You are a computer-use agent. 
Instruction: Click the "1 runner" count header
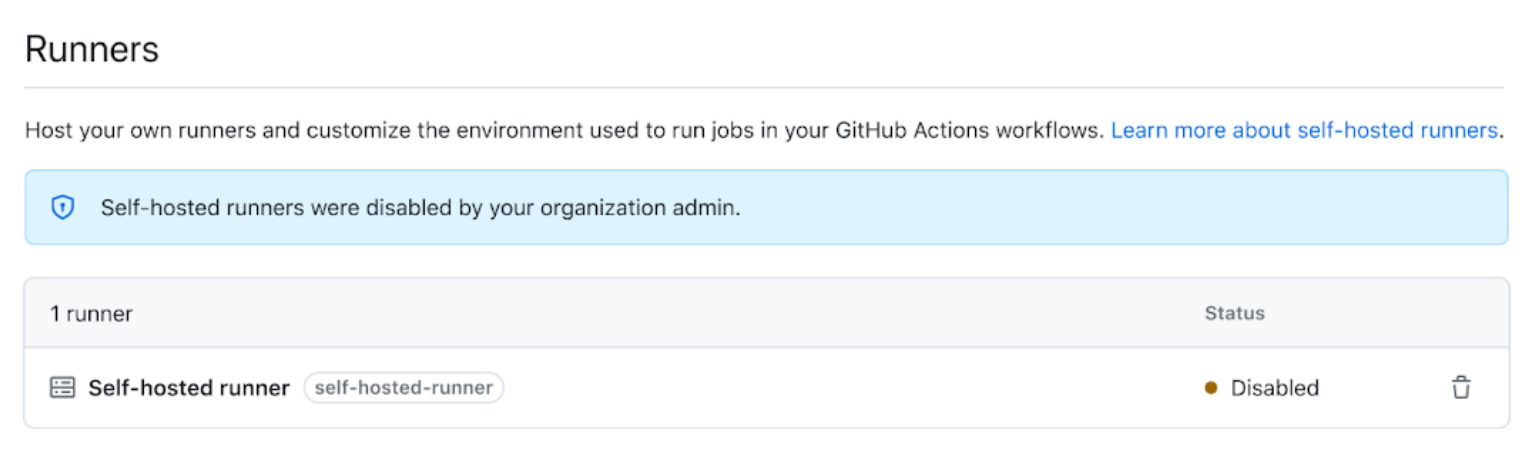(91, 314)
